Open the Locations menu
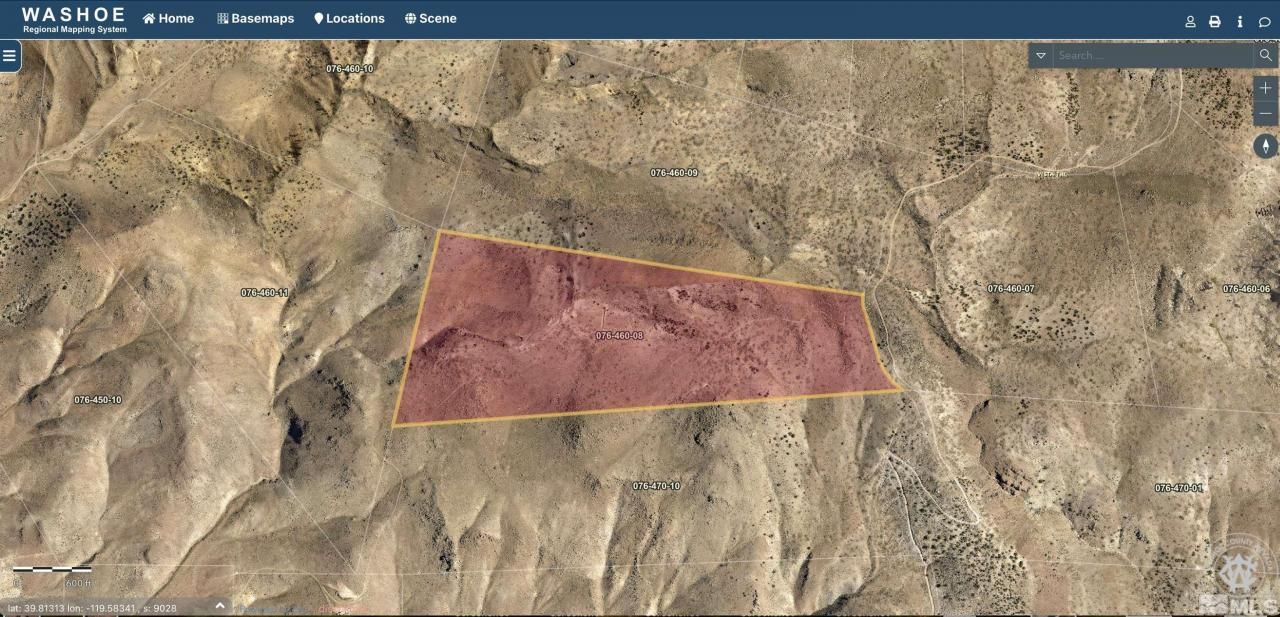This screenshot has width=1280, height=617. click(350, 17)
